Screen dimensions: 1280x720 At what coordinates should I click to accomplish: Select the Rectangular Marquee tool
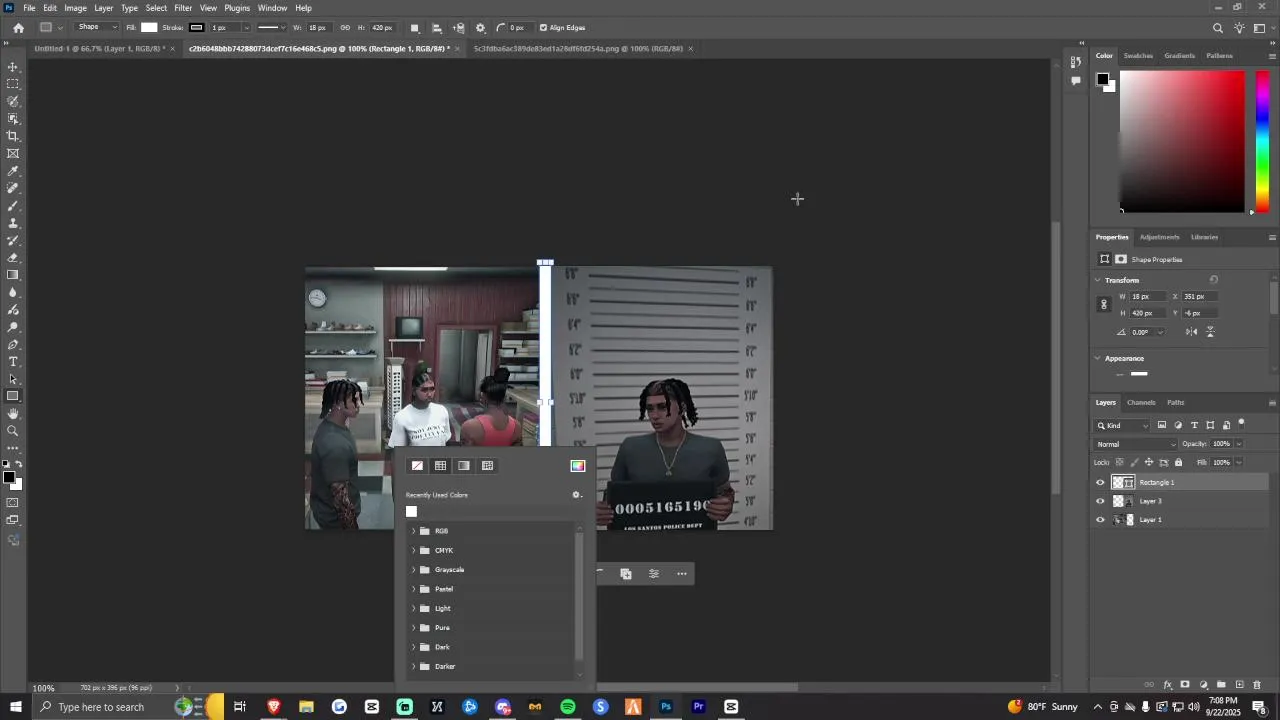[x=13, y=84]
